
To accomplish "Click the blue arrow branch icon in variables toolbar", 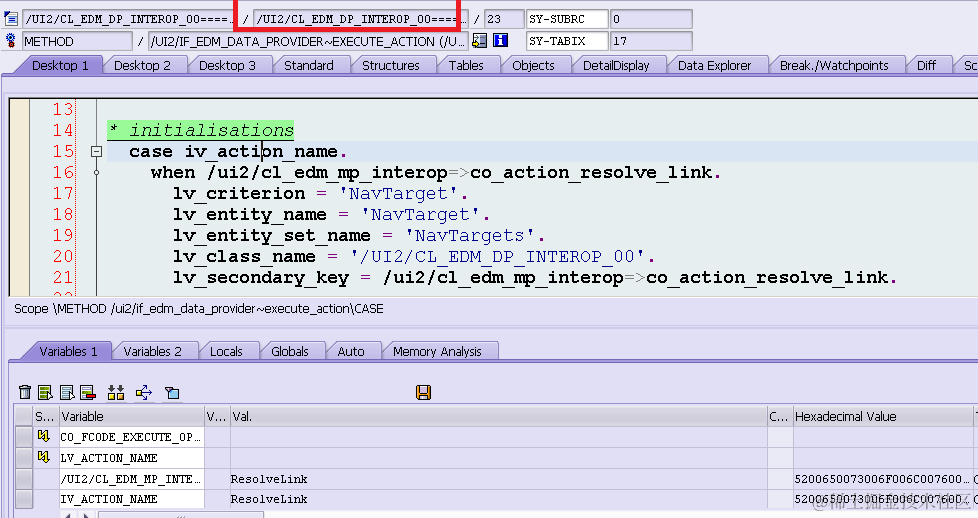I will [143, 392].
